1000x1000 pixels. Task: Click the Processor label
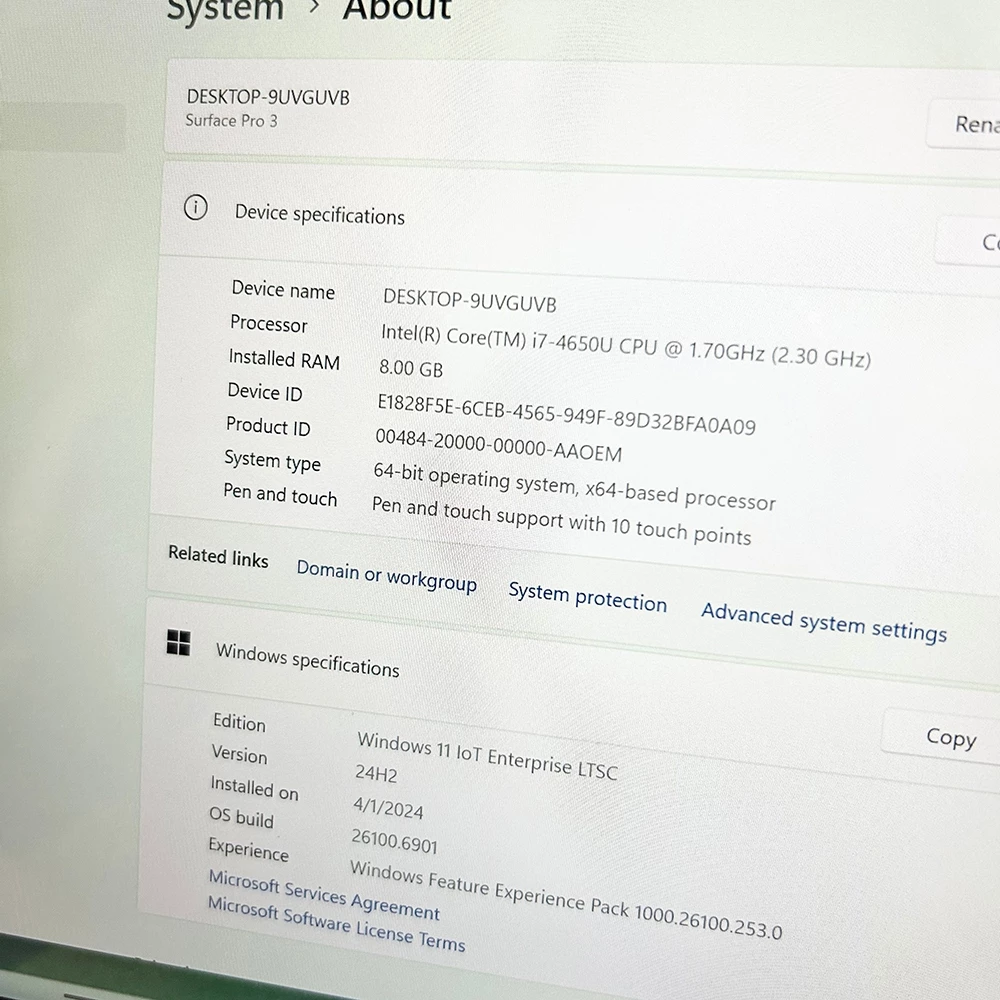pos(268,323)
